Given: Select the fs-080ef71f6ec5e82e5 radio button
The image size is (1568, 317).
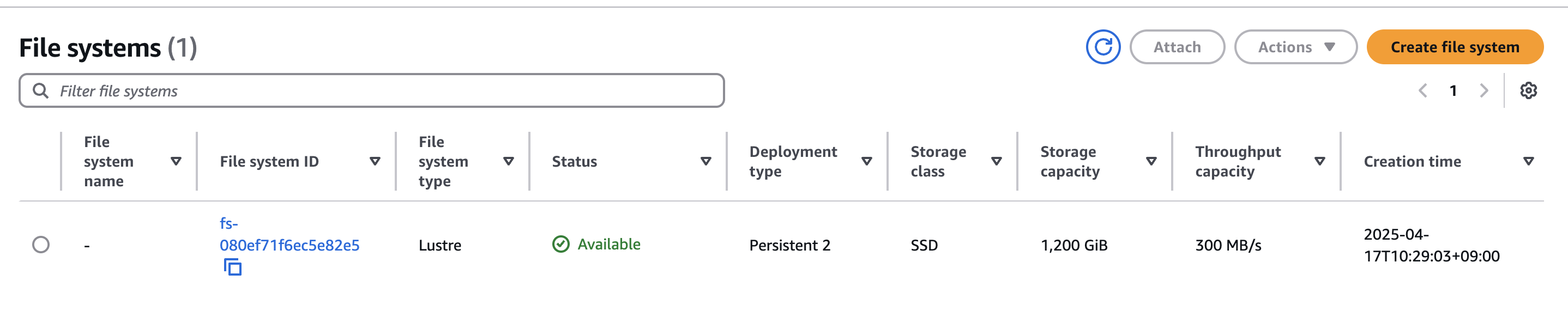Looking at the screenshot, I should (x=41, y=245).
